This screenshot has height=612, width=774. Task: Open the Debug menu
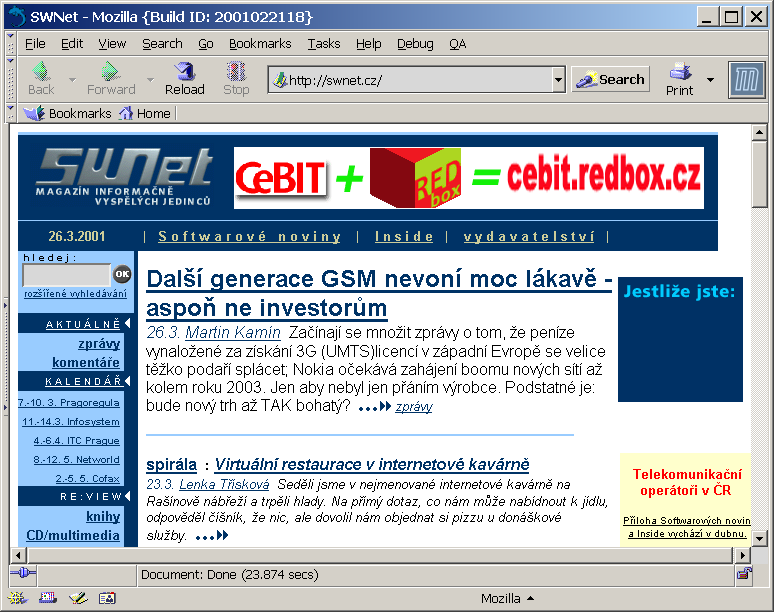pos(415,44)
